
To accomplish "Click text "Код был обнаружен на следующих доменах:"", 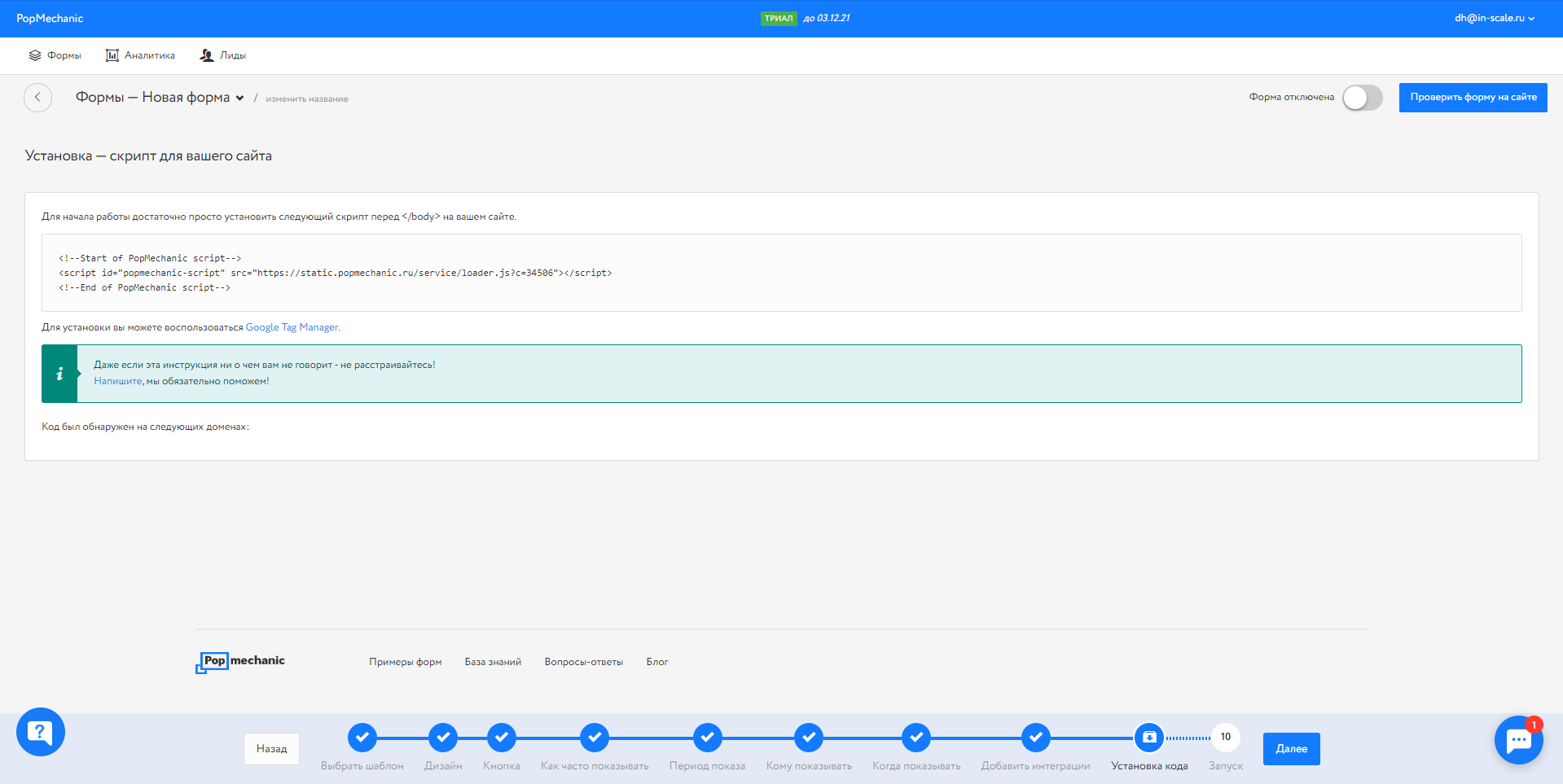I will [145, 427].
